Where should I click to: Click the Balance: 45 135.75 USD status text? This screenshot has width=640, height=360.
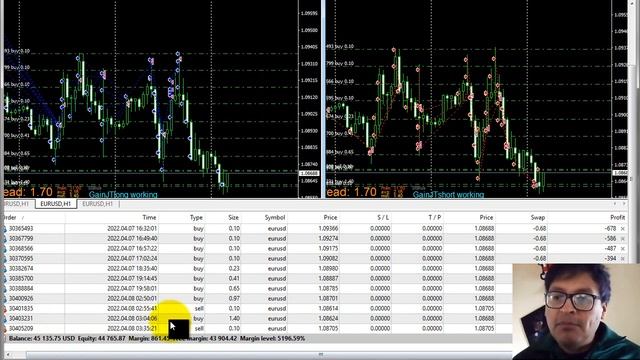pyautogui.click(x=42, y=338)
